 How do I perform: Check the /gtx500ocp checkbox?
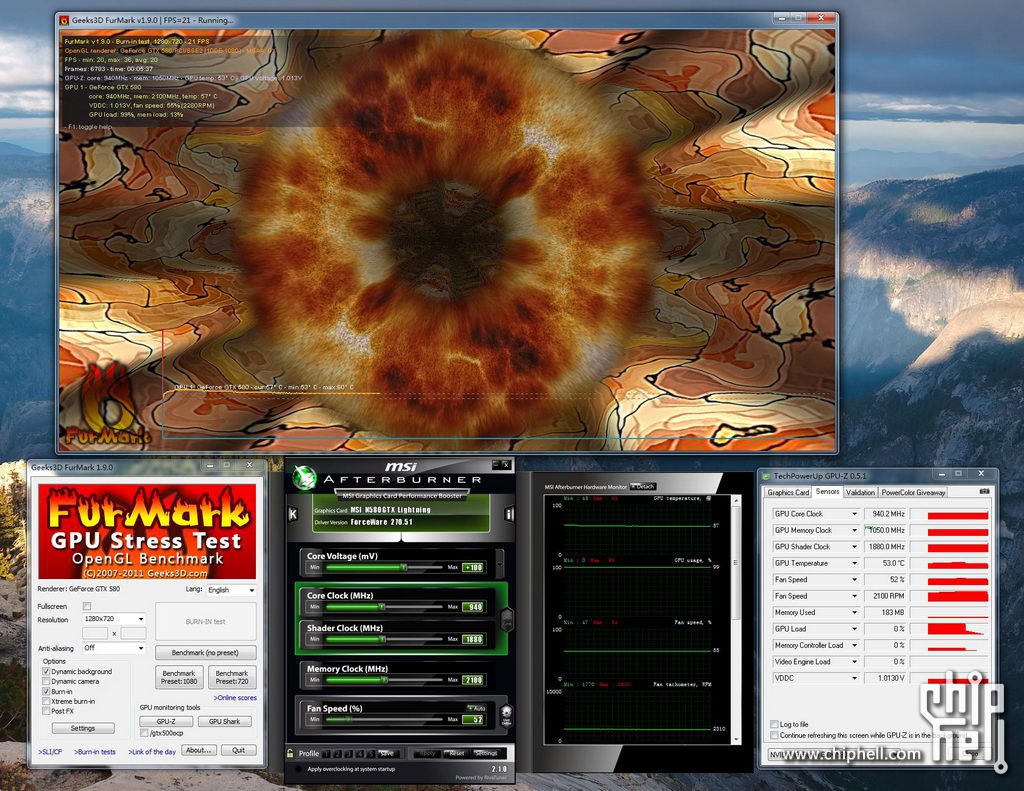144,733
